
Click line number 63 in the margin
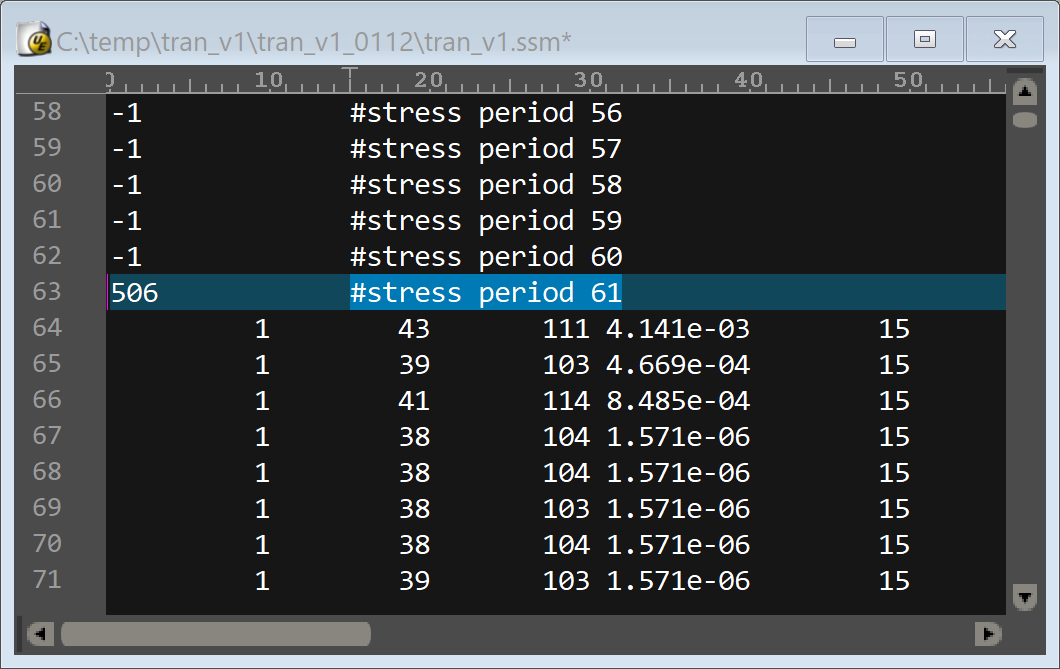47,292
